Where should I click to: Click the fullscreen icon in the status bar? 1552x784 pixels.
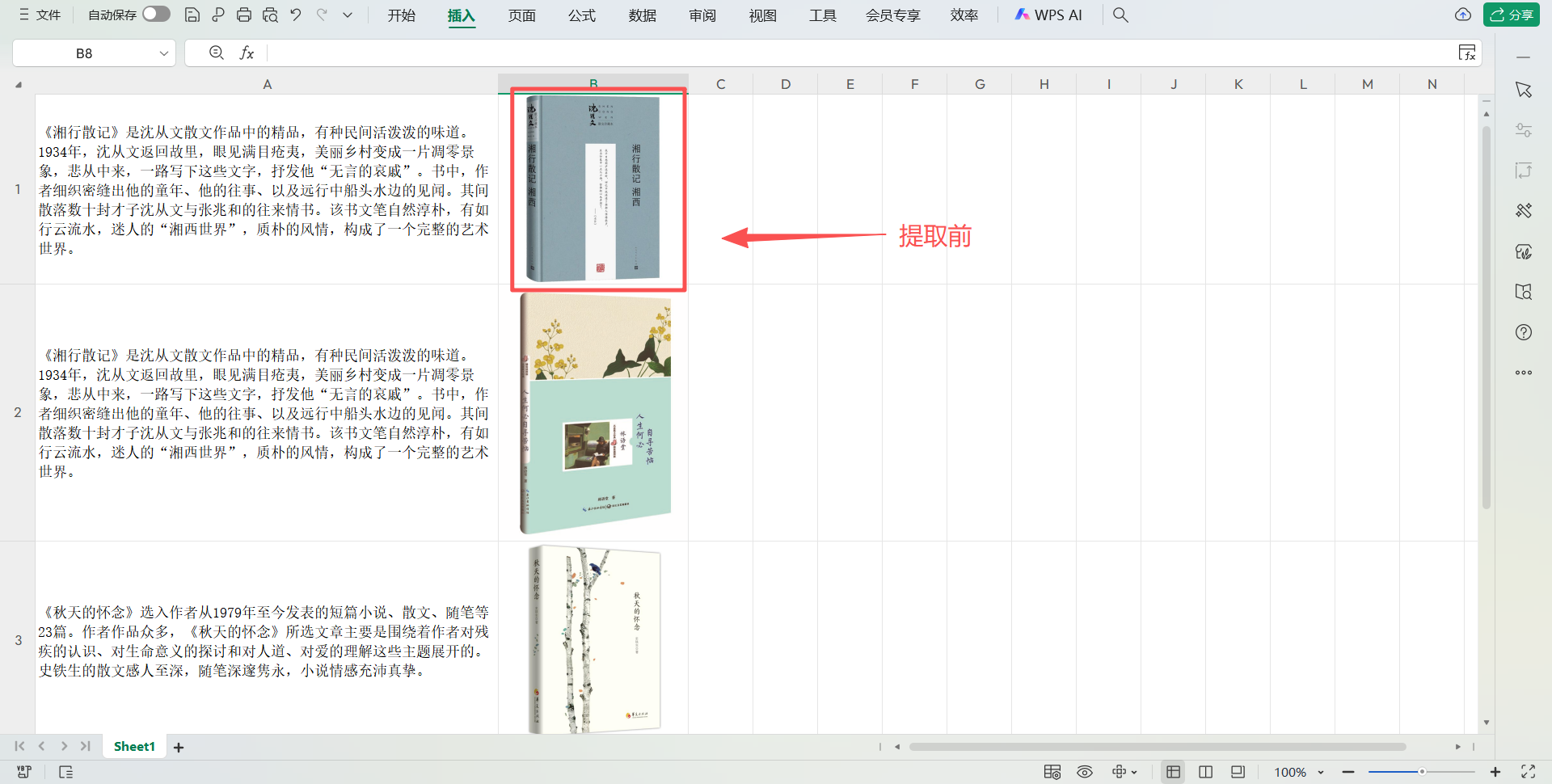tap(1526, 771)
